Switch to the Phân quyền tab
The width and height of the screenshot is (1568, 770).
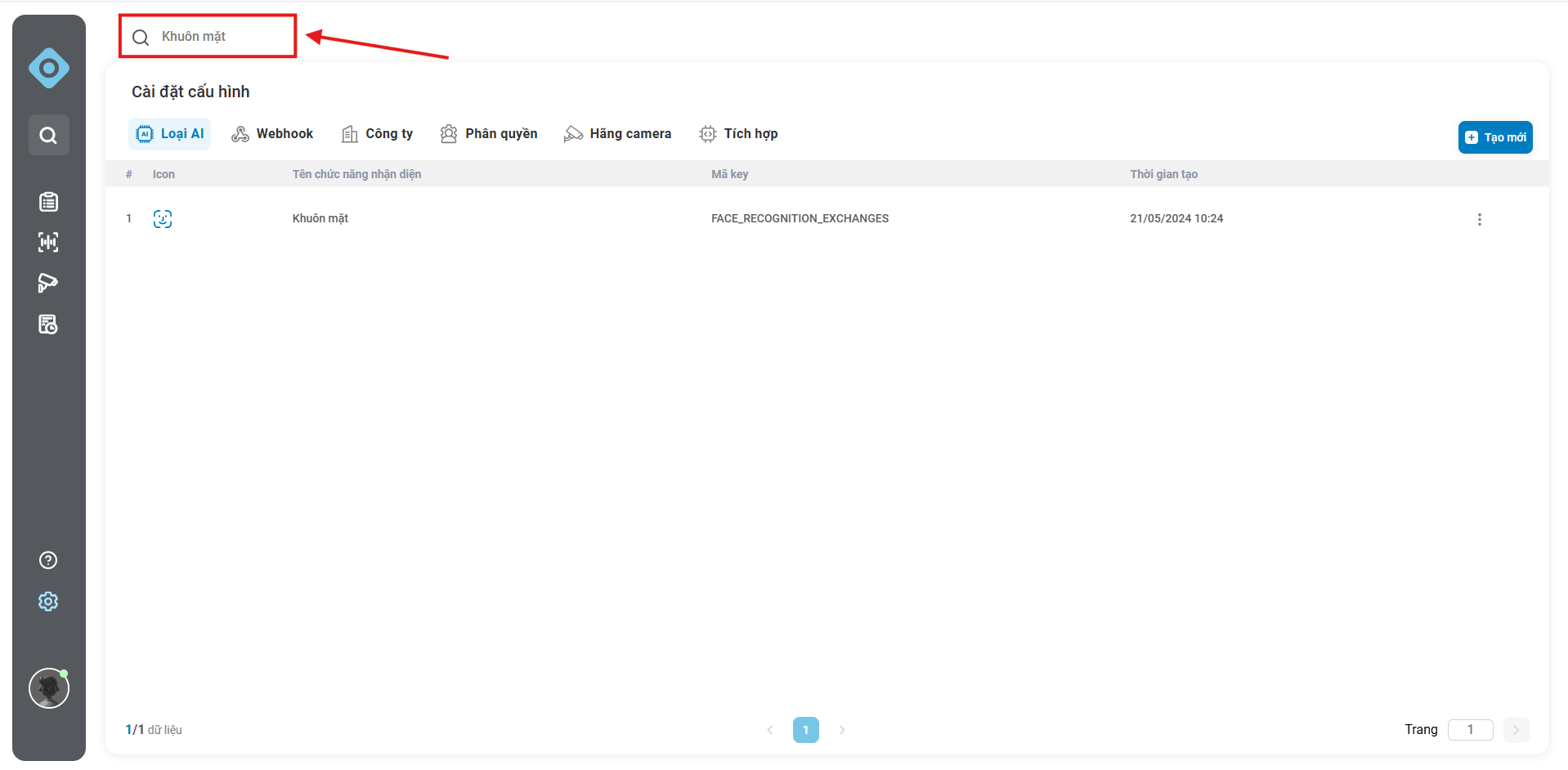click(x=489, y=134)
